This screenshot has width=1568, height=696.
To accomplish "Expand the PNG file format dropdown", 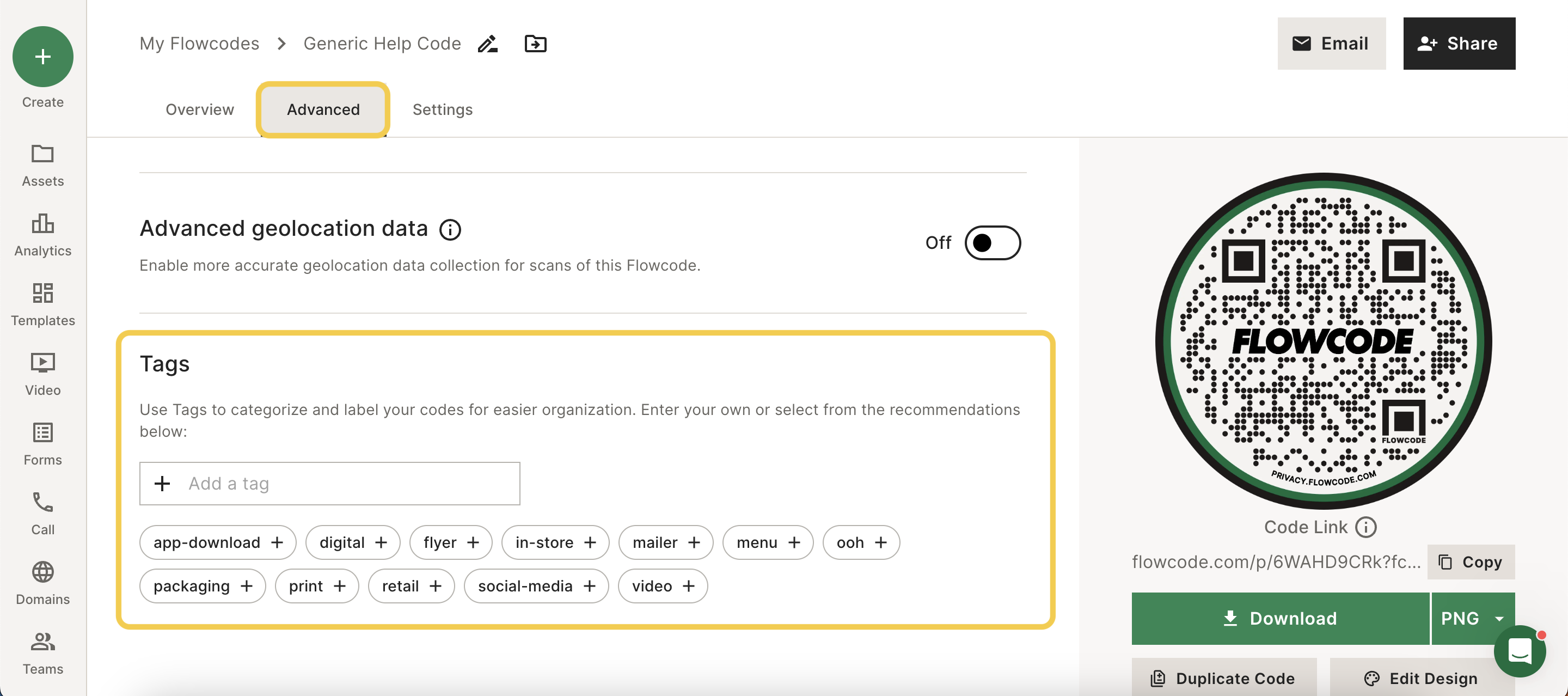I will (x=1472, y=618).
